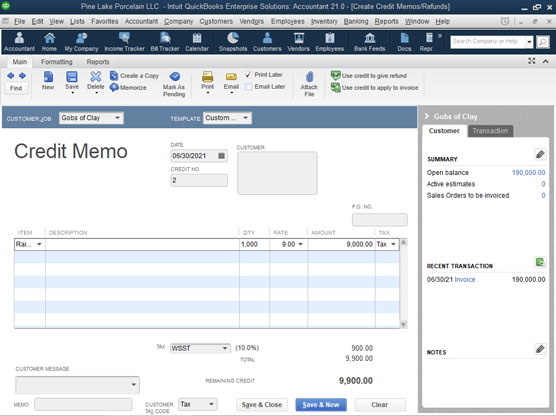
Task: Click the Clear button
Action: pos(380,405)
